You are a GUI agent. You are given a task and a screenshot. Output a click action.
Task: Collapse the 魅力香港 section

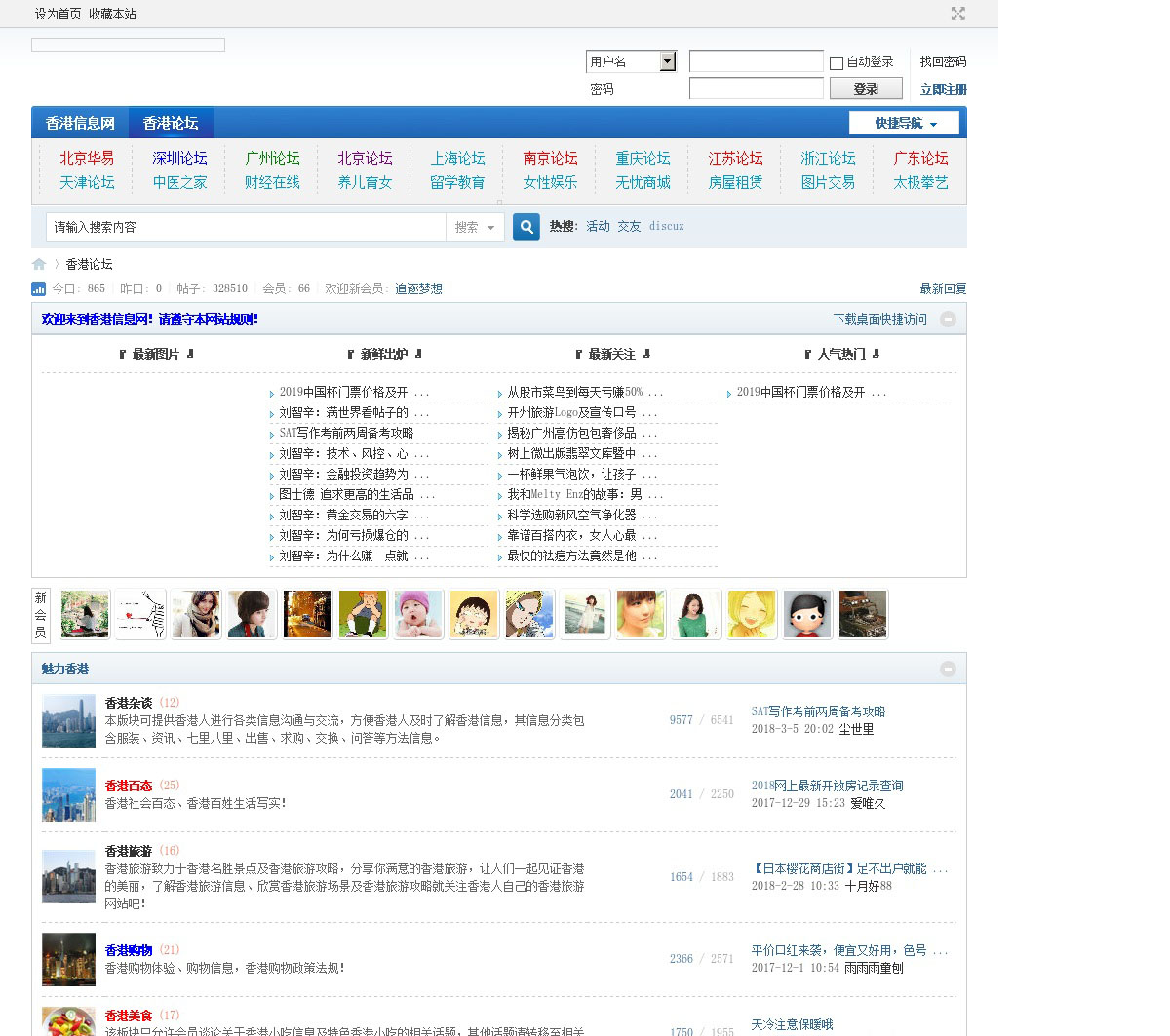coord(948,669)
